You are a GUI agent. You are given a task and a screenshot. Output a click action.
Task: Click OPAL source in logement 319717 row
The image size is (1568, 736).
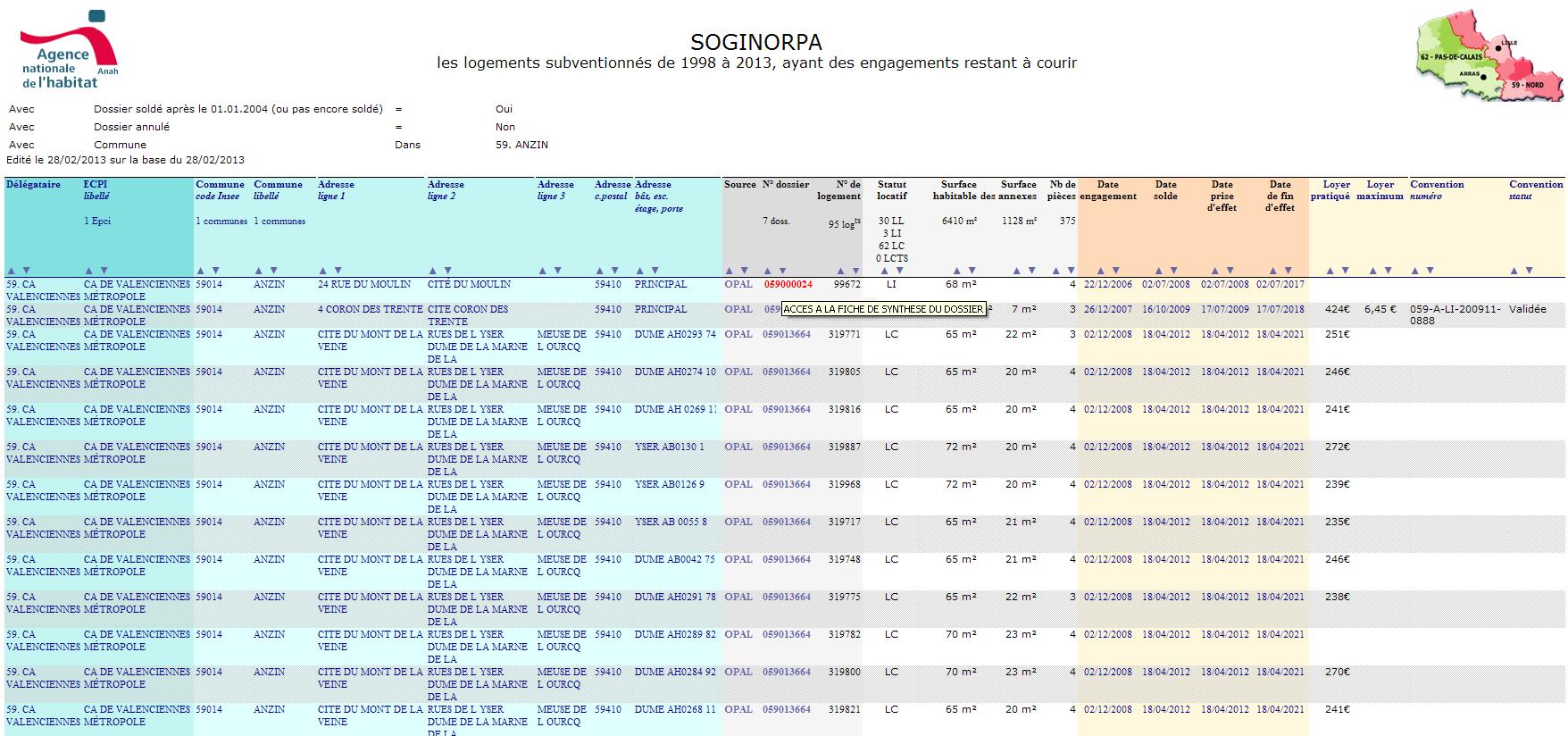(738, 523)
